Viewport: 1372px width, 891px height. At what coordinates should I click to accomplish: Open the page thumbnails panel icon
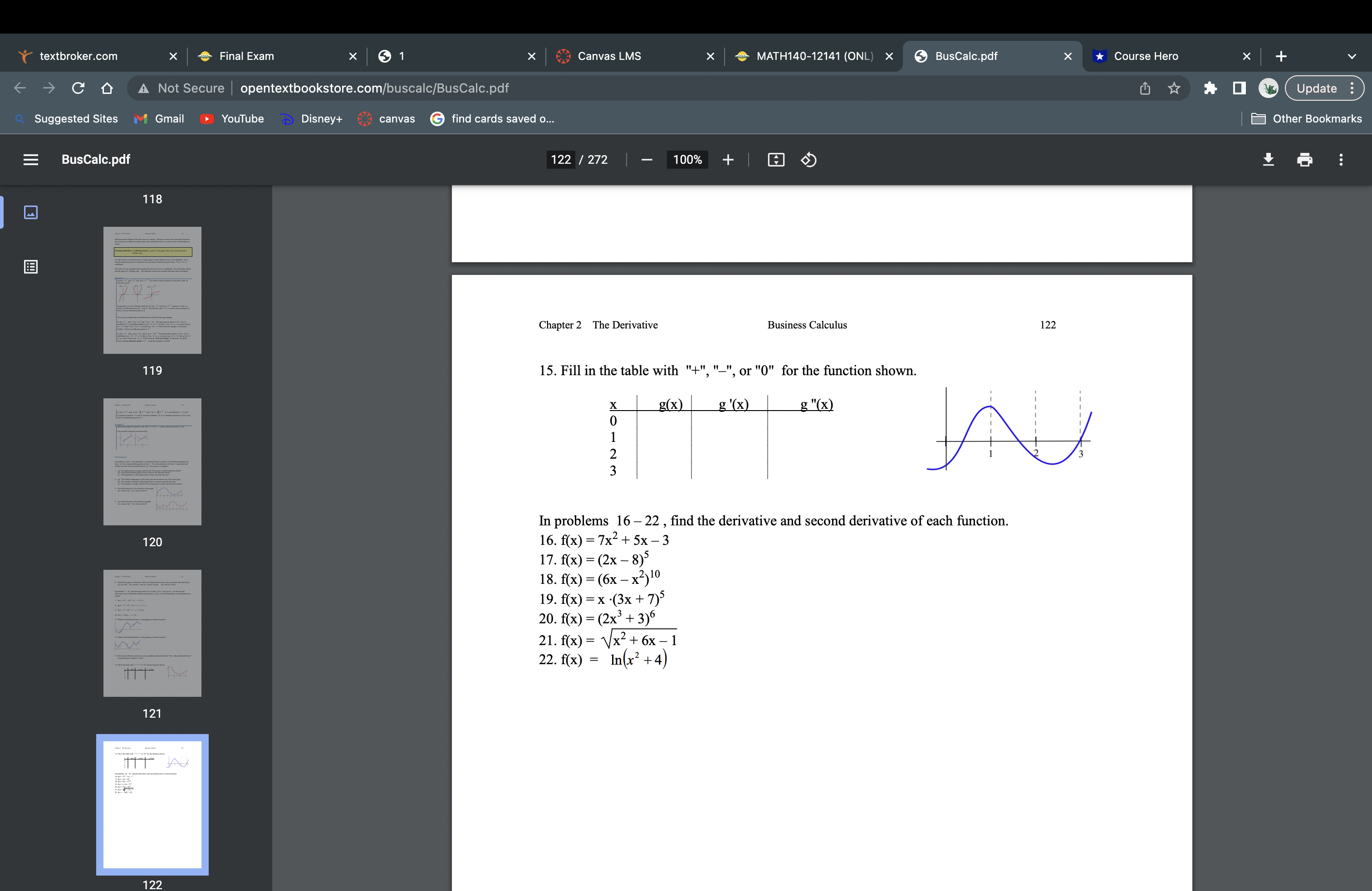(x=30, y=212)
